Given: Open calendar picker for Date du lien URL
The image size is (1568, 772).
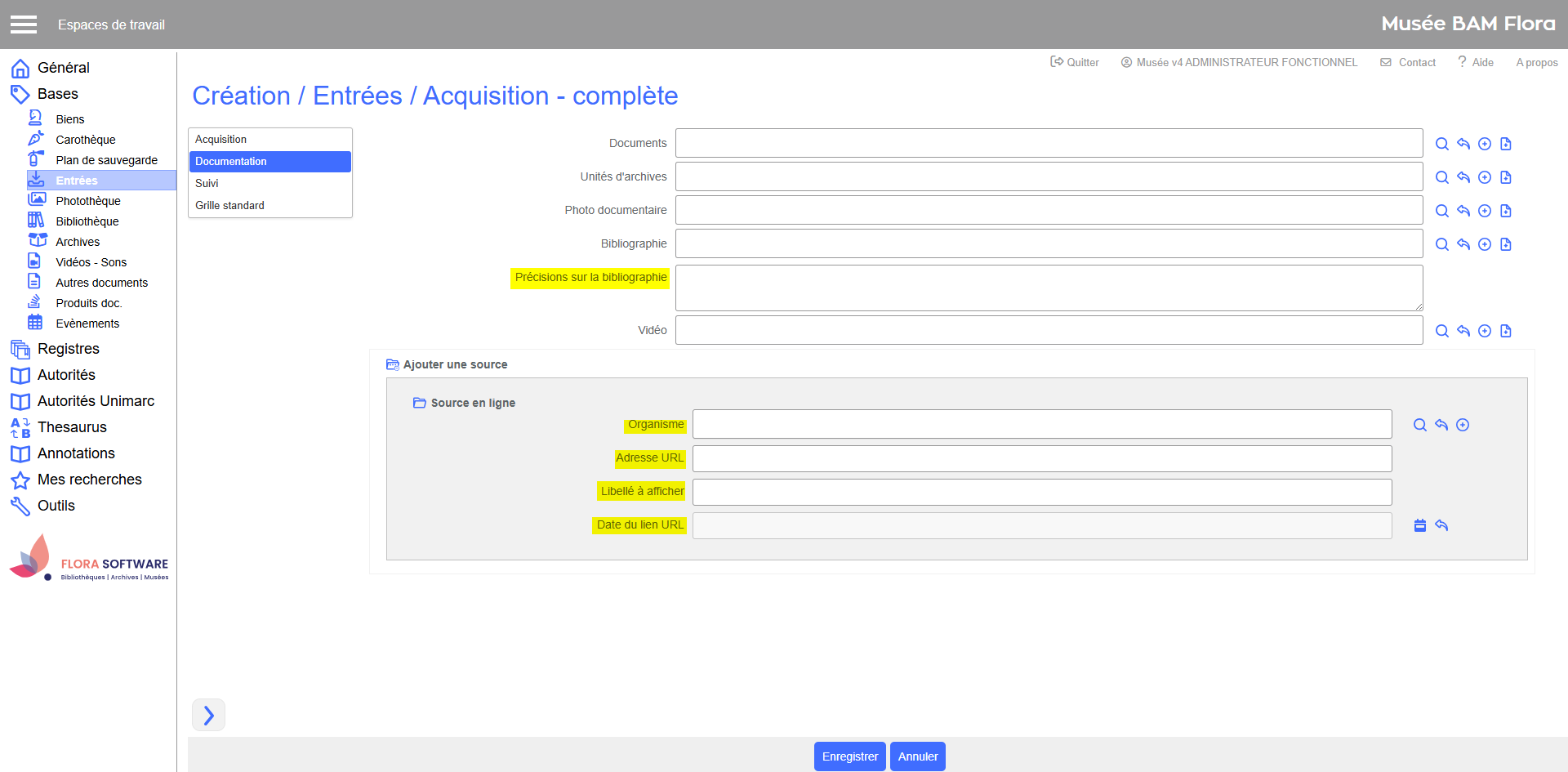Looking at the screenshot, I should 1419,525.
